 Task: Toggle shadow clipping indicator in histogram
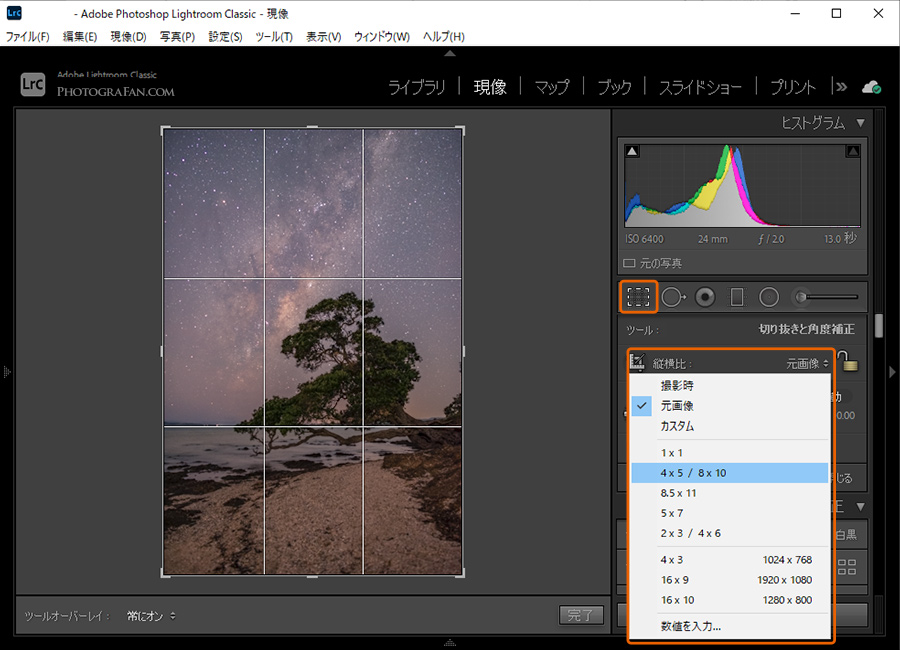tap(632, 152)
